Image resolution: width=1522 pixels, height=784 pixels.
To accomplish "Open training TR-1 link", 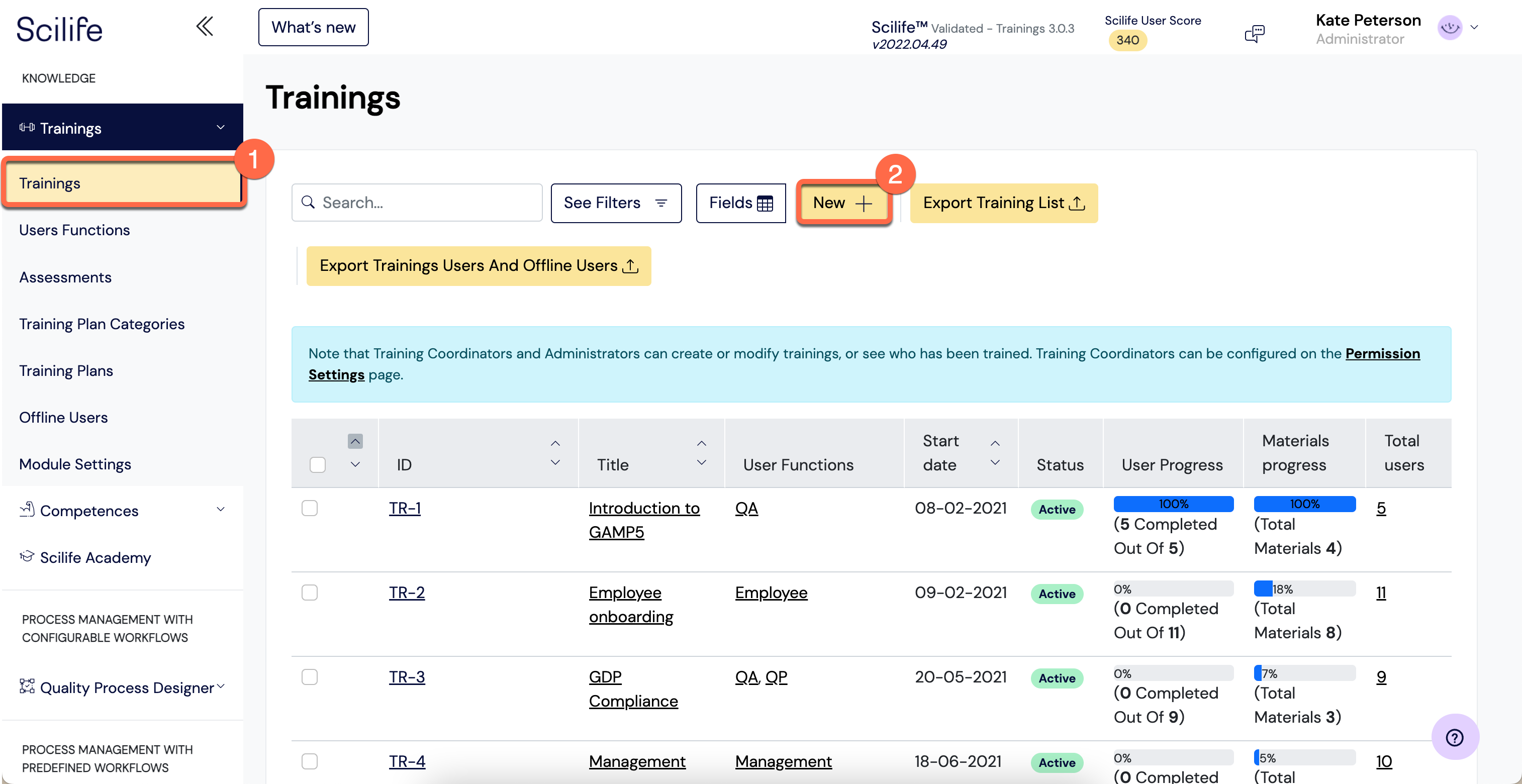I will 405,508.
